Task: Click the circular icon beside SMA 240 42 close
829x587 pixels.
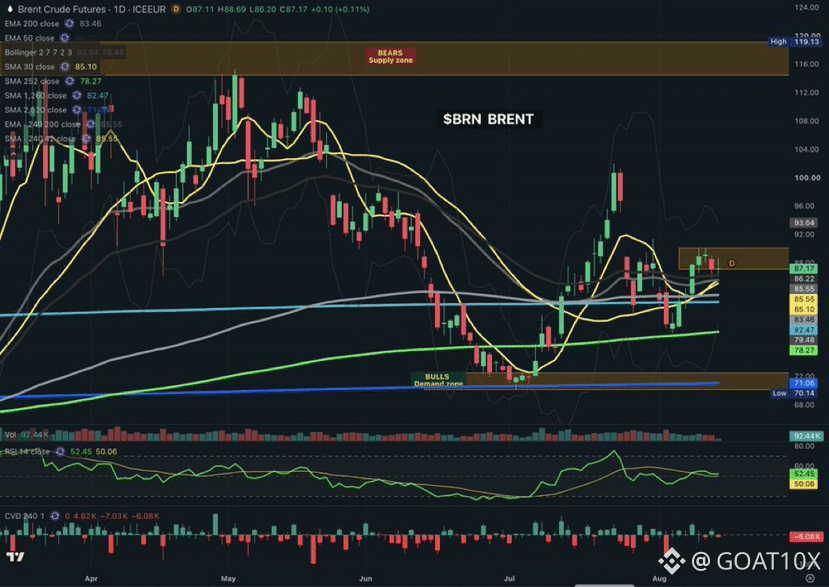Action: pyautogui.click(x=86, y=139)
